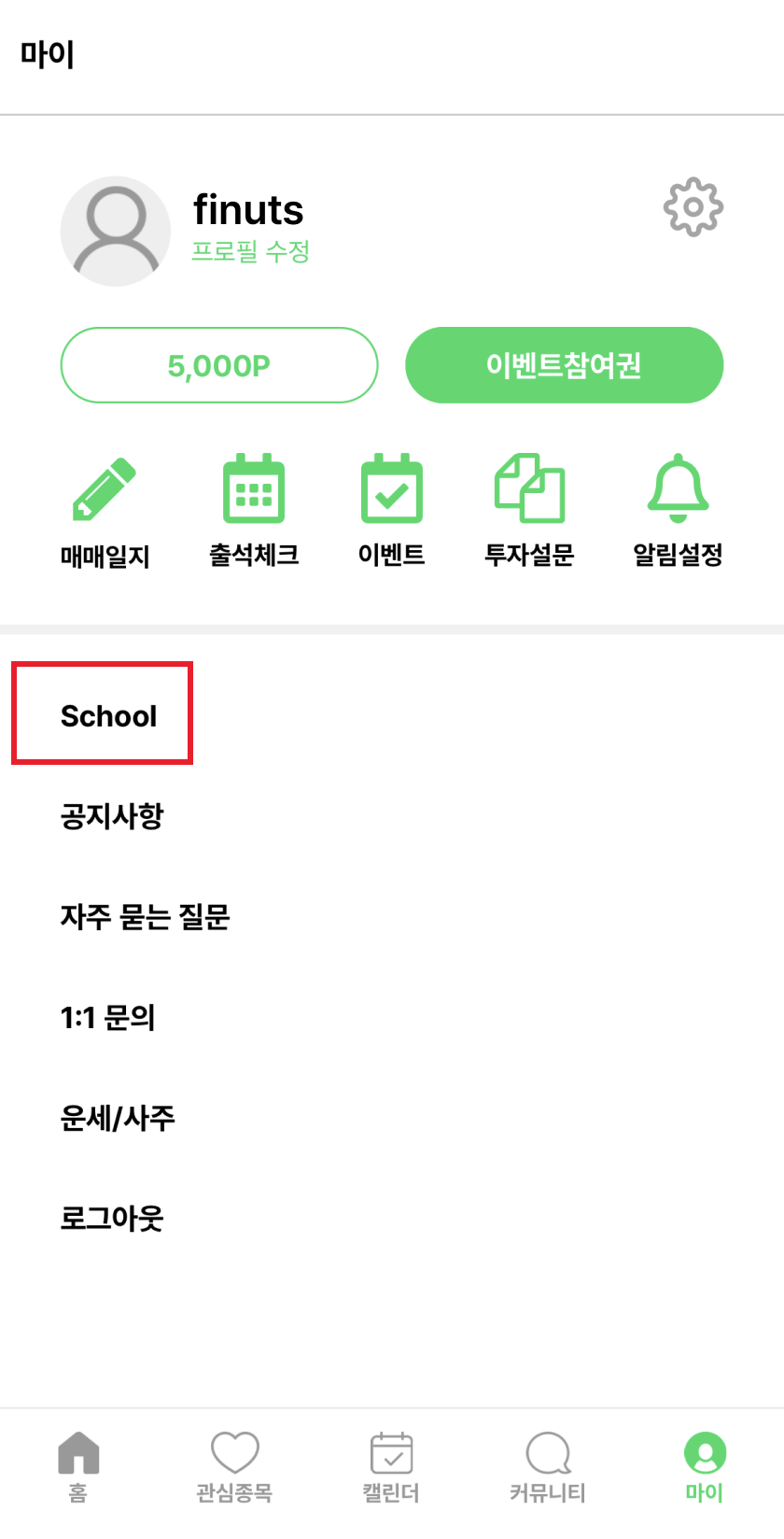784x1539 pixels.
Task: Open the School menu item
Action: [x=109, y=716]
